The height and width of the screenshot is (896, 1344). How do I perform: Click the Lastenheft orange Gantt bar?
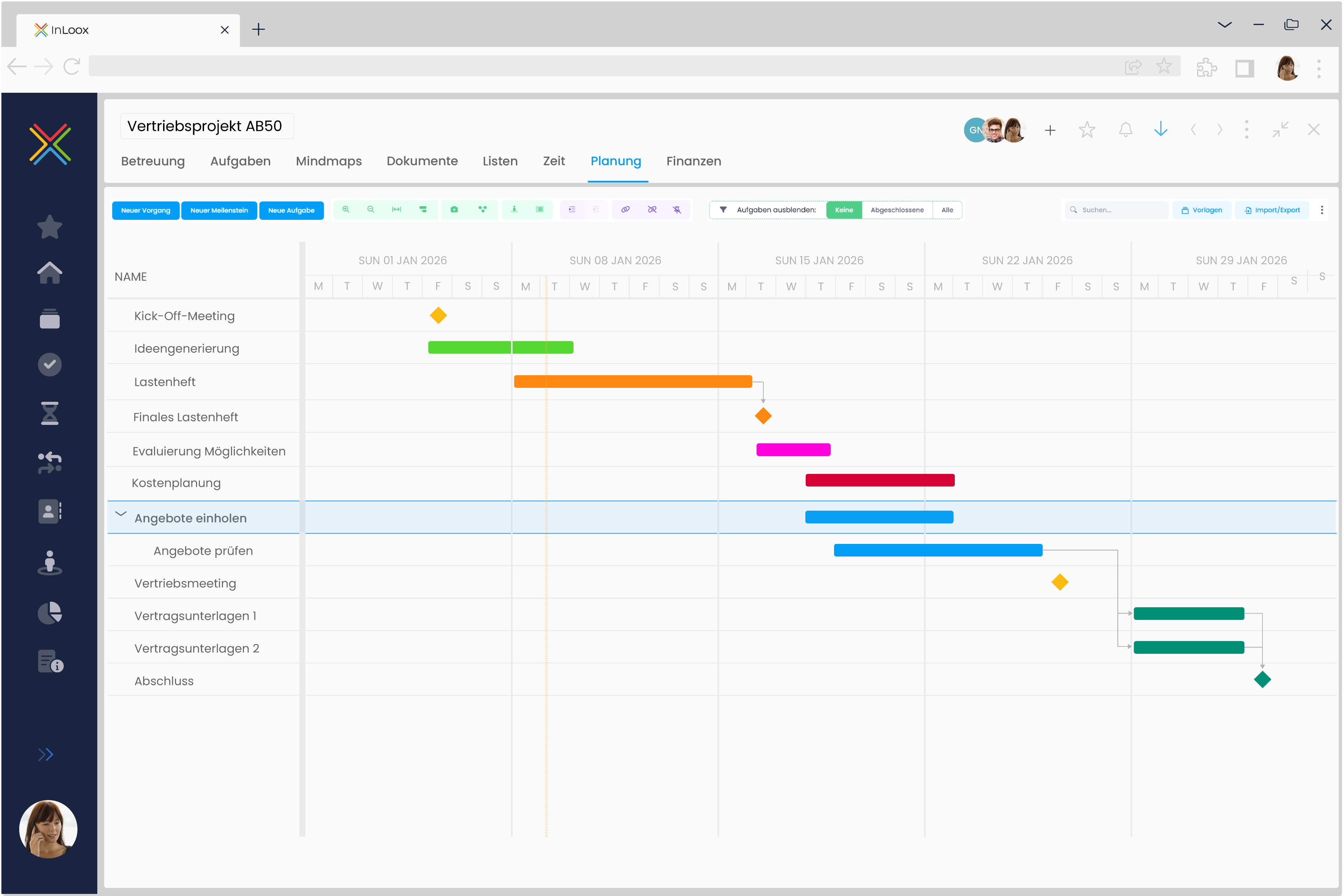632,382
